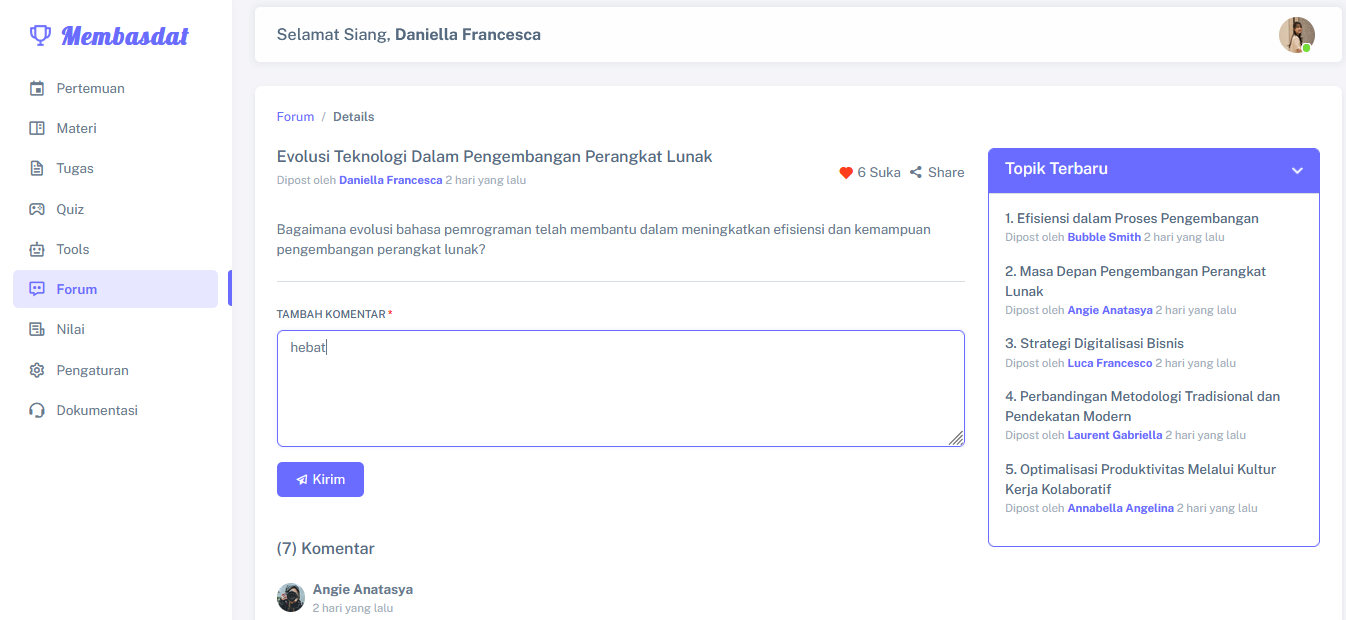Click the Materi book icon
Screen dimensions: 1346x620
coord(37,128)
